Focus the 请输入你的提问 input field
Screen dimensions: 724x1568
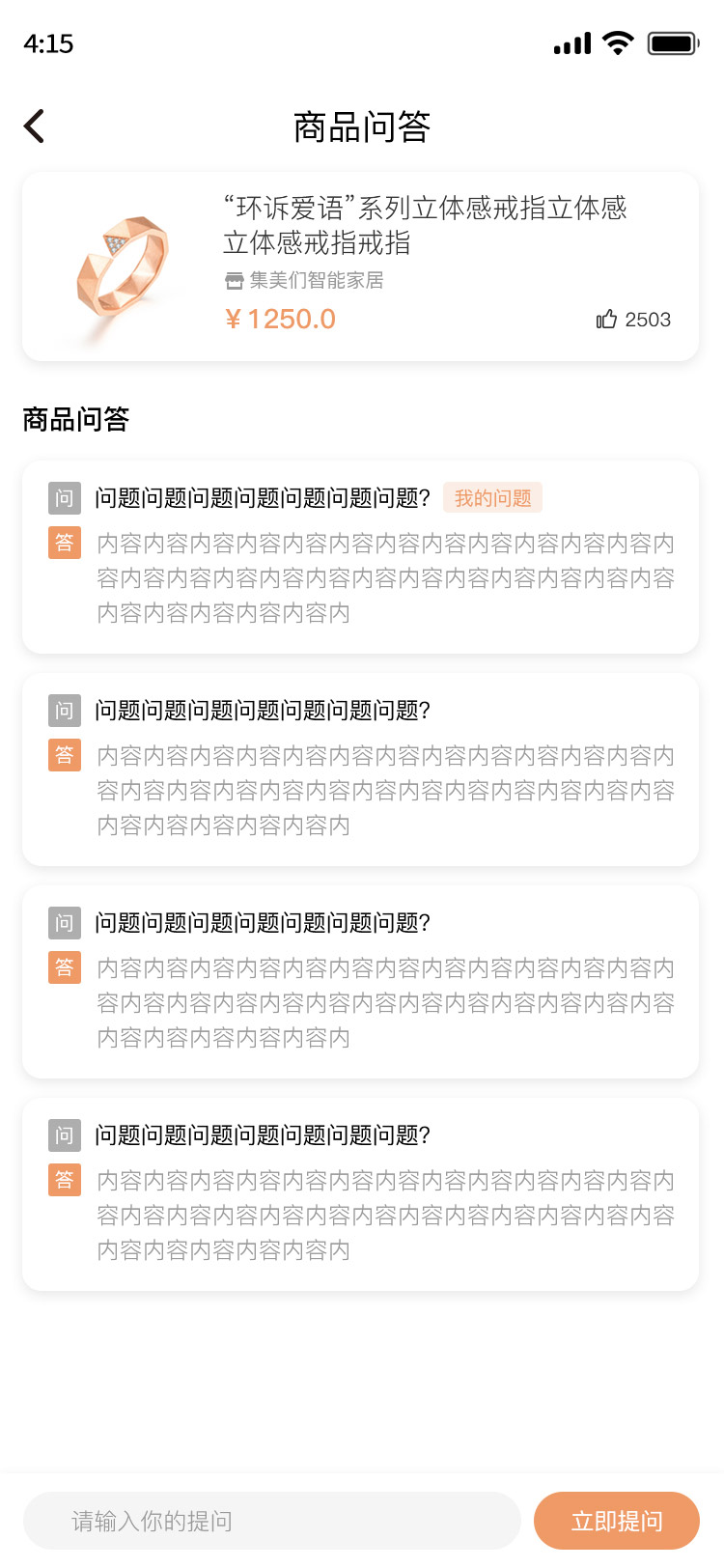pos(272,1522)
